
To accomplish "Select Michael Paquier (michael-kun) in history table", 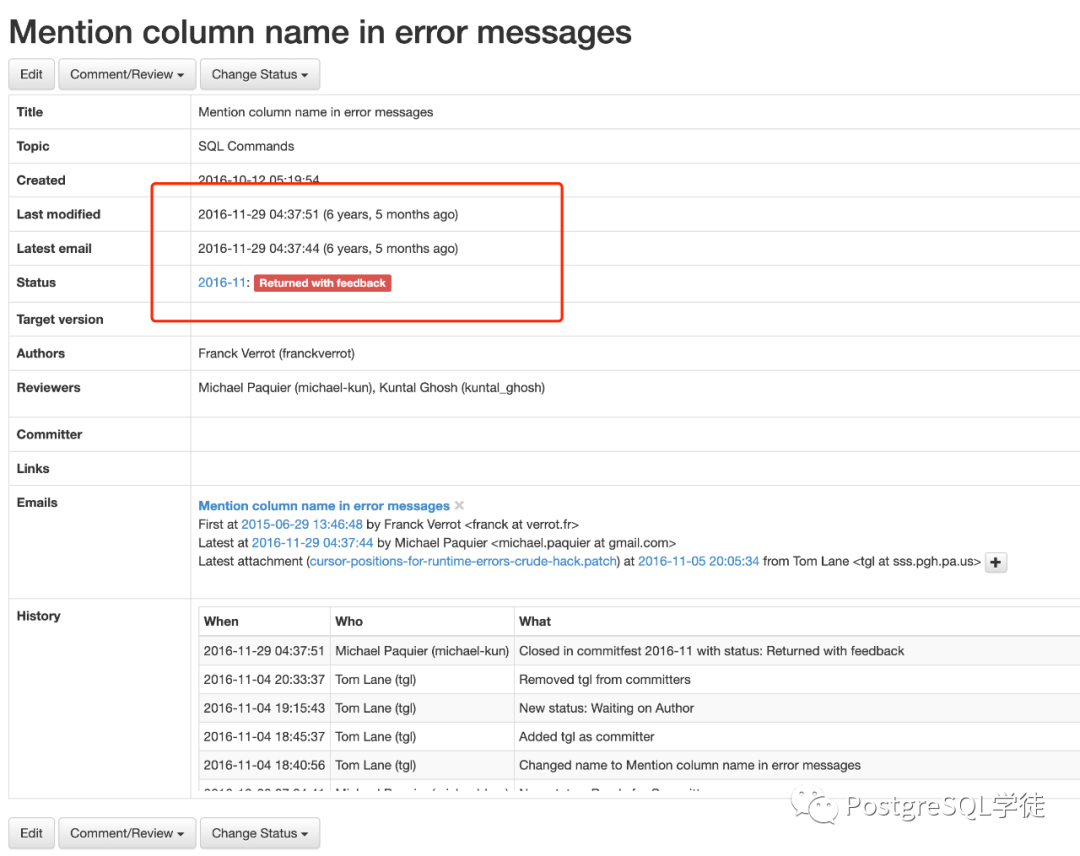I will [422, 651].
